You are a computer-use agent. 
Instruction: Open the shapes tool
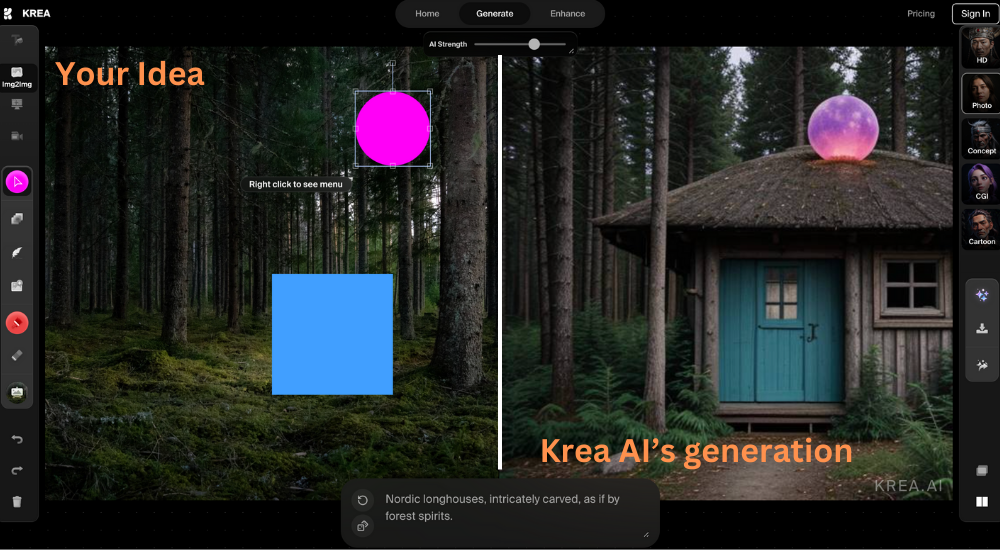17,219
